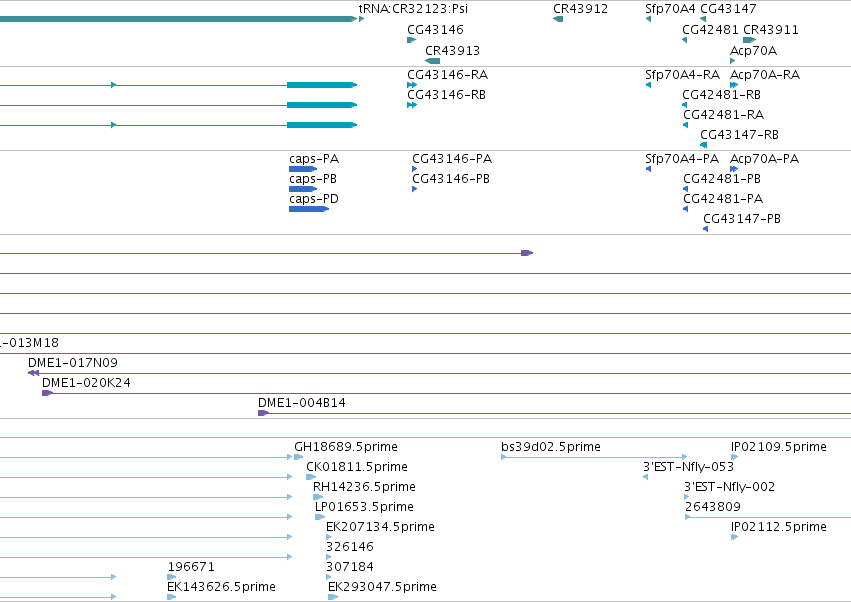Select the Sfp70A4-PA protein label
851x602 pixels.
click(682, 159)
